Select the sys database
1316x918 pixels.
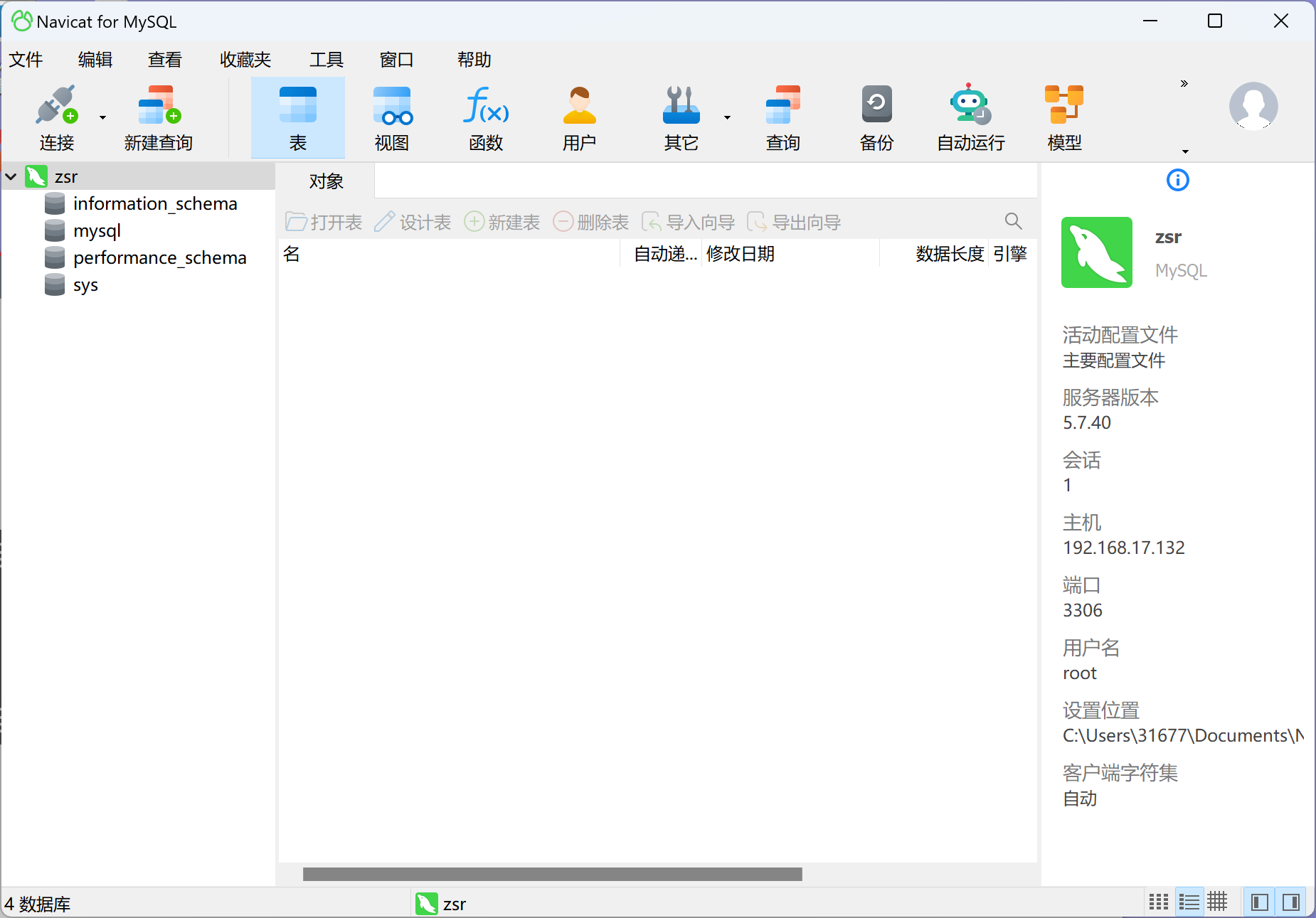click(x=85, y=284)
